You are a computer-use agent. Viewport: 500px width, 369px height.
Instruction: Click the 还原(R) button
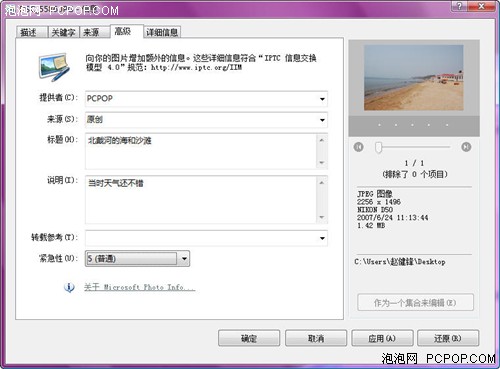tap(448, 338)
